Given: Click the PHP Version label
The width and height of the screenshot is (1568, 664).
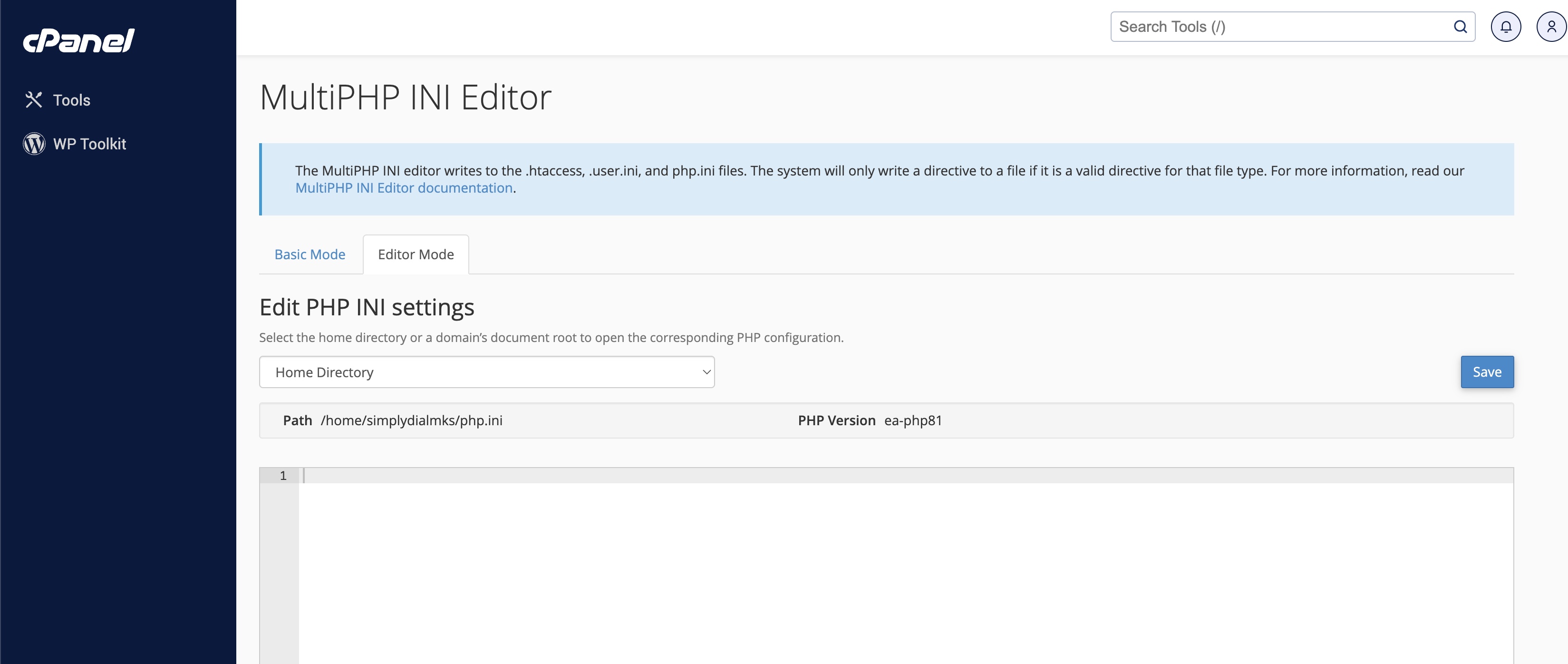Looking at the screenshot, I should pos(836,421).
